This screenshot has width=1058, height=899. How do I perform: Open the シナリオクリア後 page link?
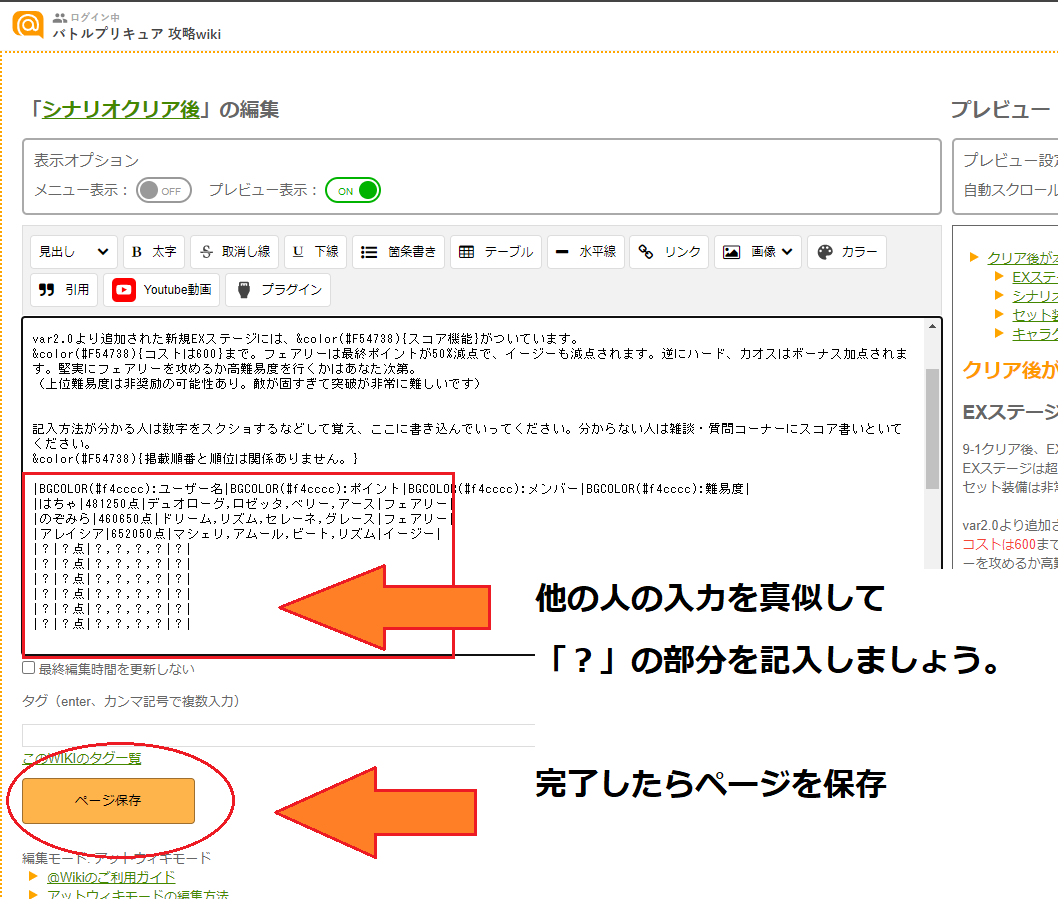pyautogui.click(x=121, y=110)
